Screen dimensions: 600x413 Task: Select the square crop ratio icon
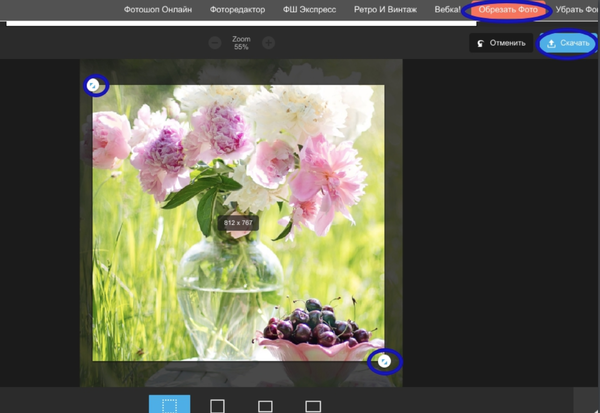click(x=217, y=406)
